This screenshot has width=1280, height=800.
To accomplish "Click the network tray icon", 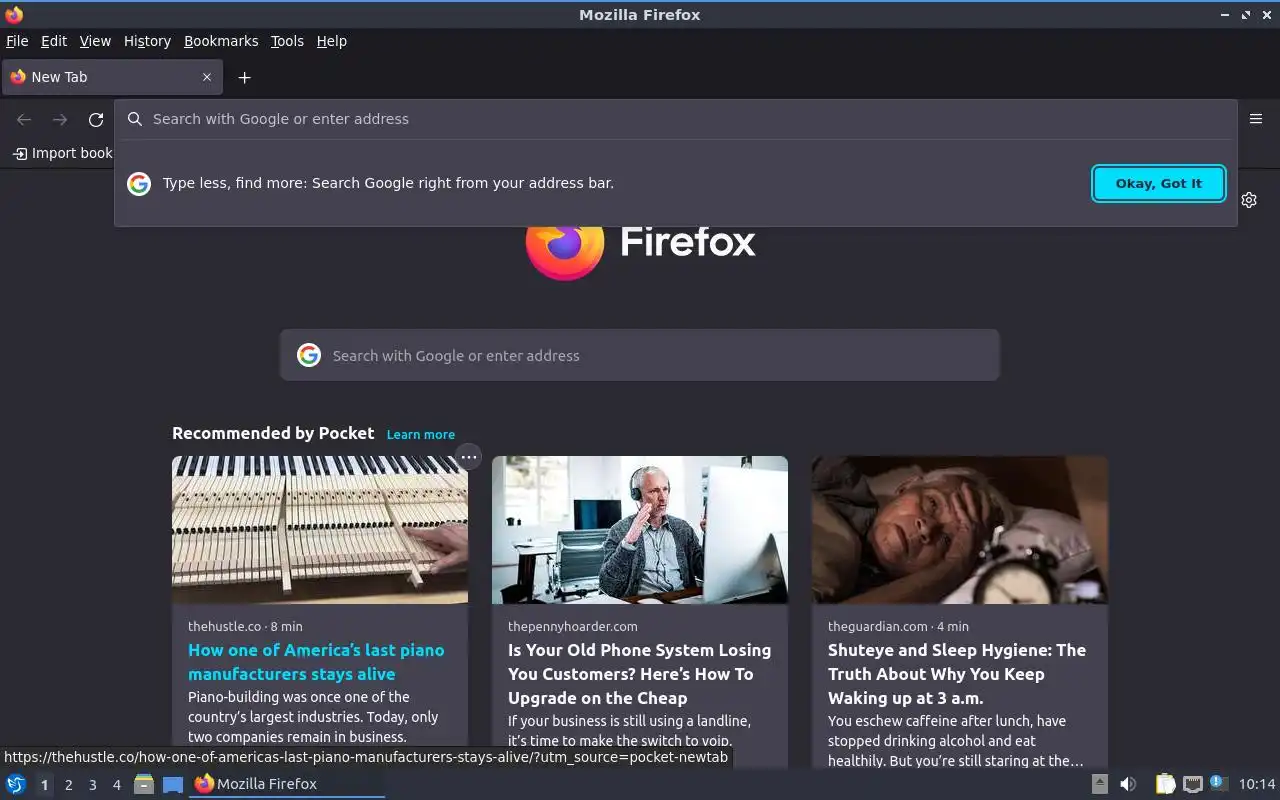I will pyautogui.click(x=1192, y=784).
